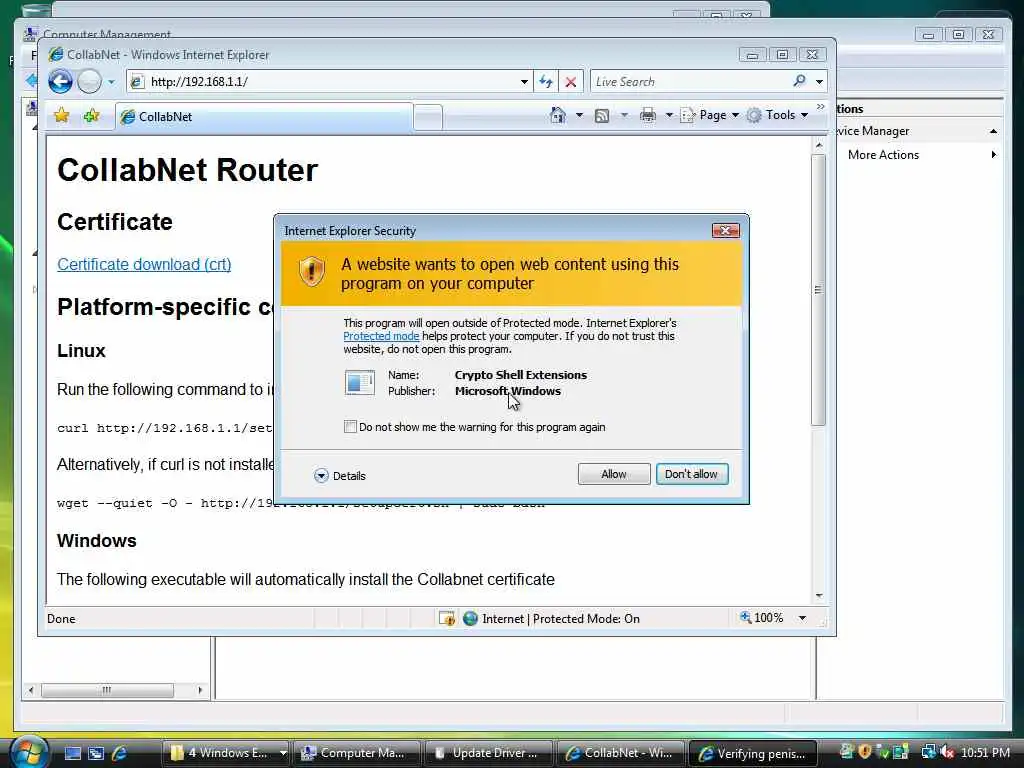Open the recent pages dropdown arrow

click(x=111, y=82)
